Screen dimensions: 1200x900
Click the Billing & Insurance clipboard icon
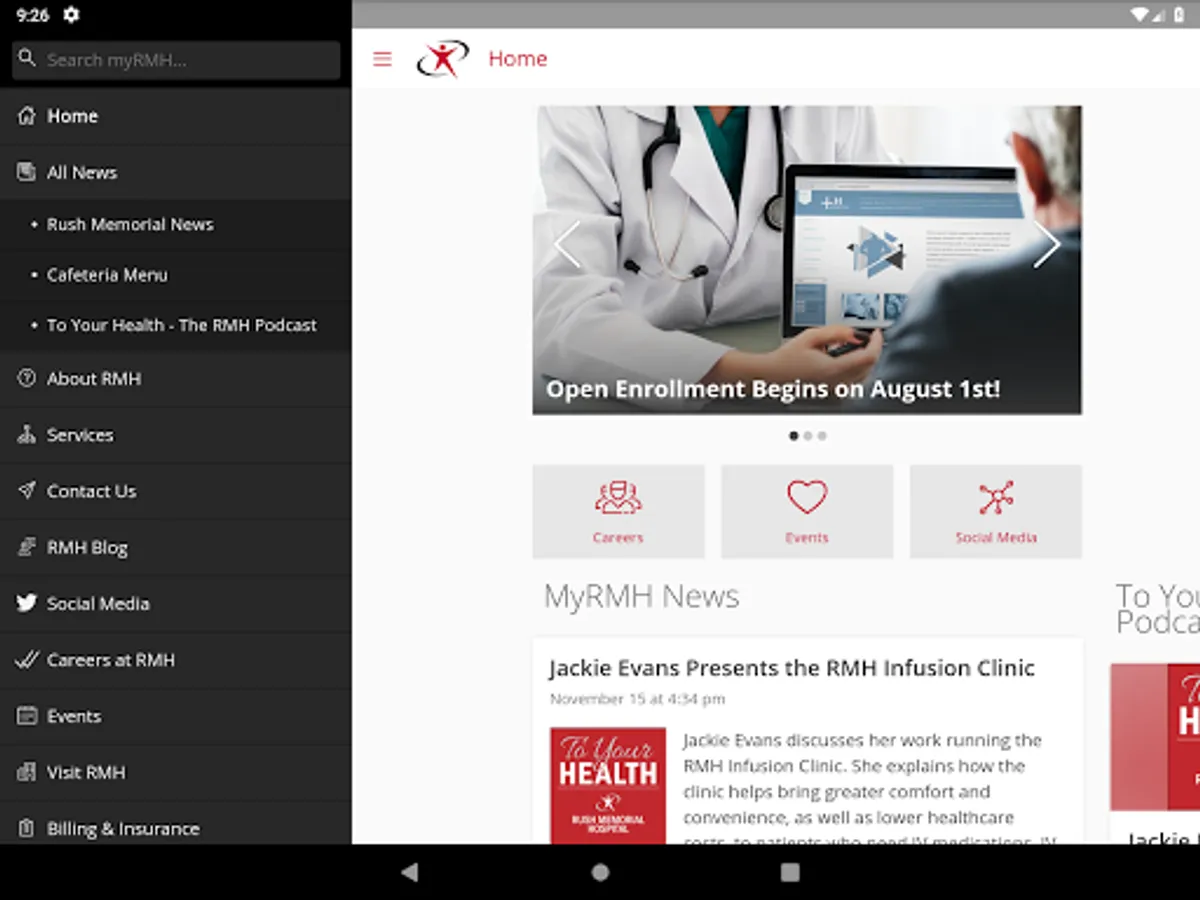click(x=27, y=828)
